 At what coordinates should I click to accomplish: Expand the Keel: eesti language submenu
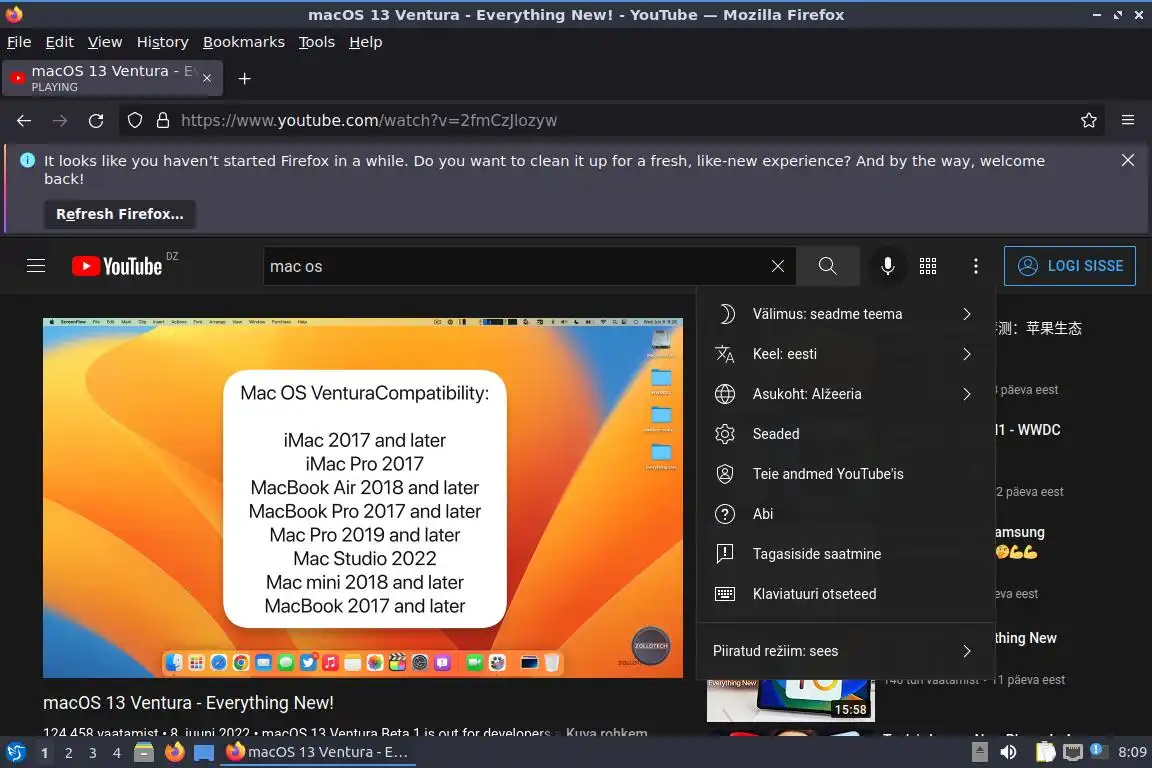(x=846, y=354)
